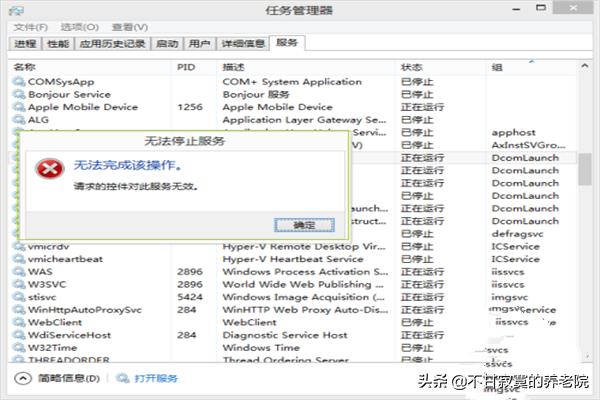
Task: Click the W3SVC service icon
Action: click(19, 284)
